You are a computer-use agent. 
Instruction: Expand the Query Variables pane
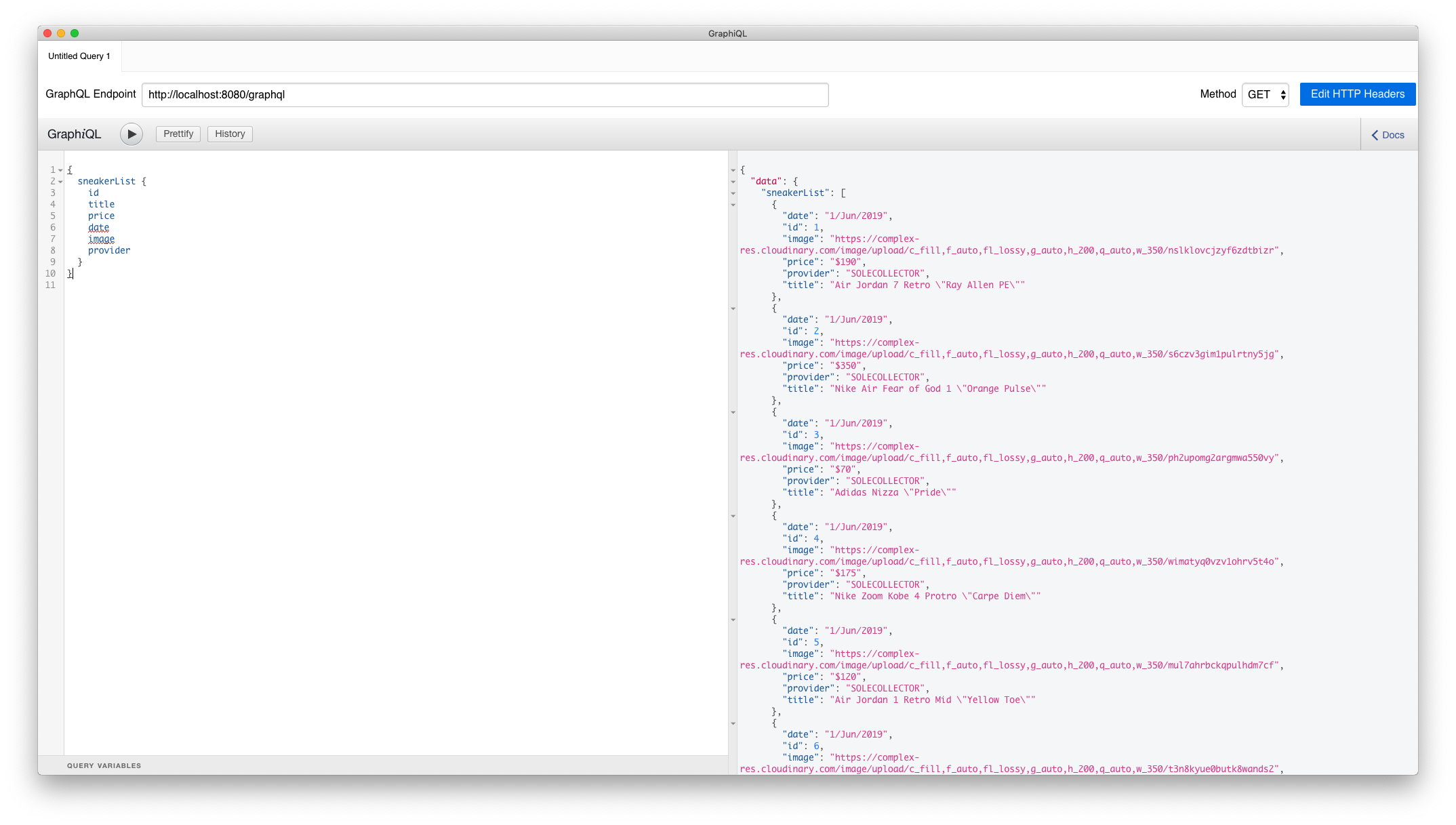click(x=104, y=765)
